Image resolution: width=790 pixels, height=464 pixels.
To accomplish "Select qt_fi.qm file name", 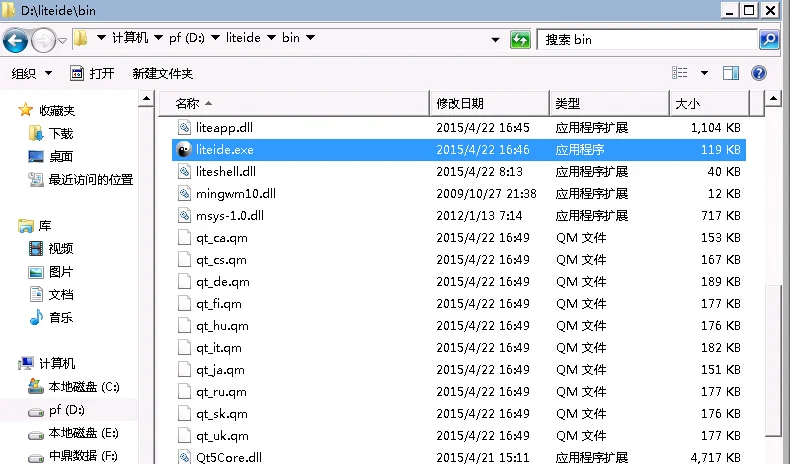I will (x=219, y=304).
